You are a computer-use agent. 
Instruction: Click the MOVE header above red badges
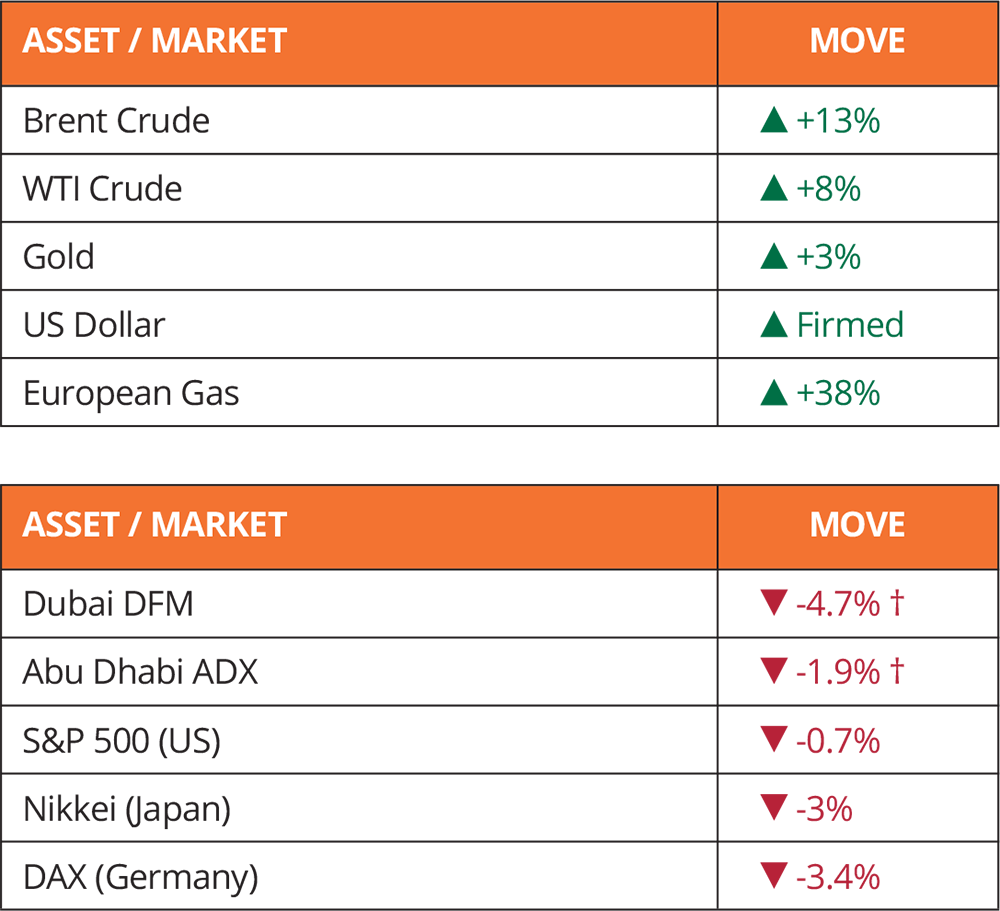(857, 525)
